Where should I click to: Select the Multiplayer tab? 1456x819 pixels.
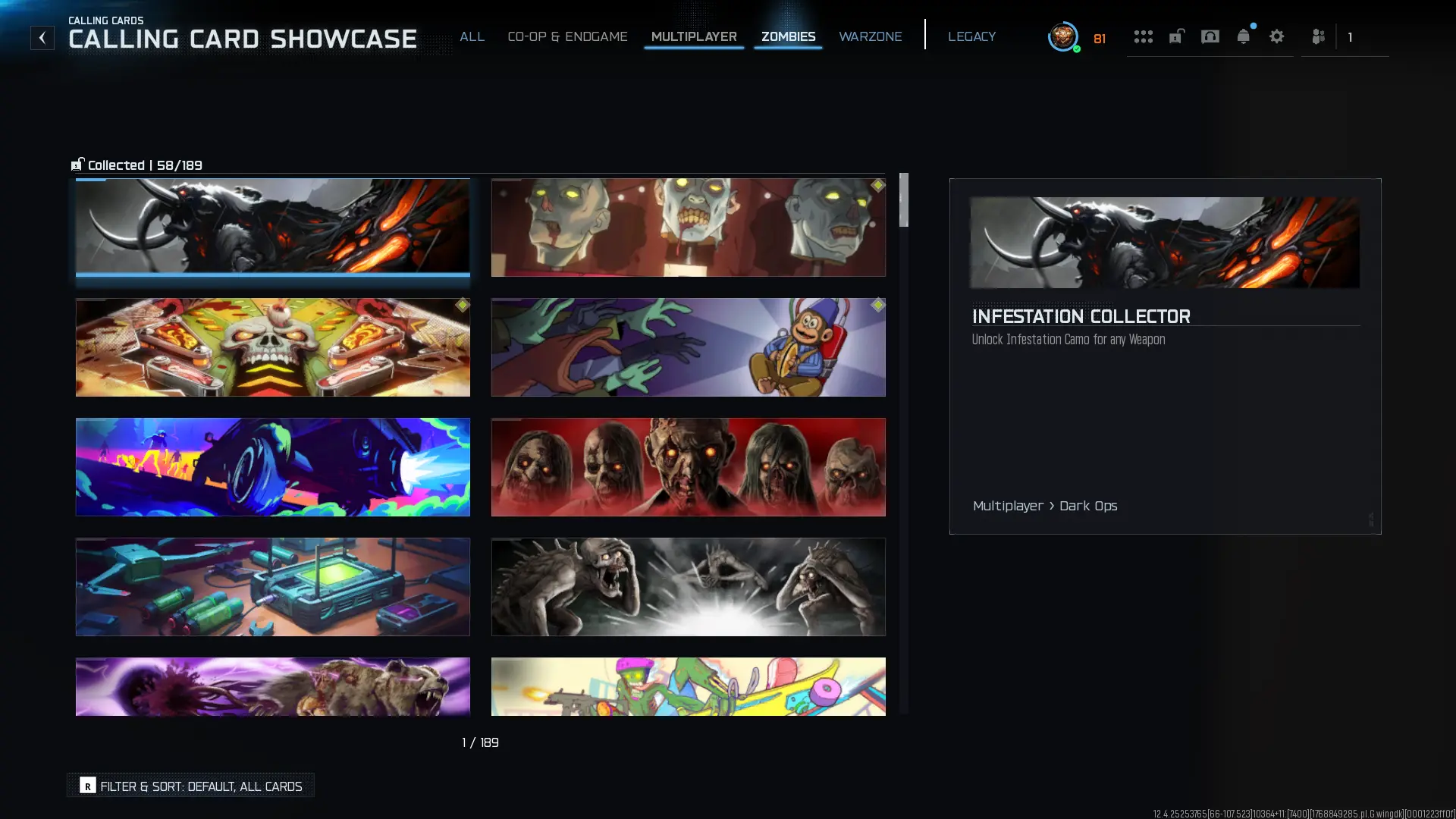pos(694,36)
